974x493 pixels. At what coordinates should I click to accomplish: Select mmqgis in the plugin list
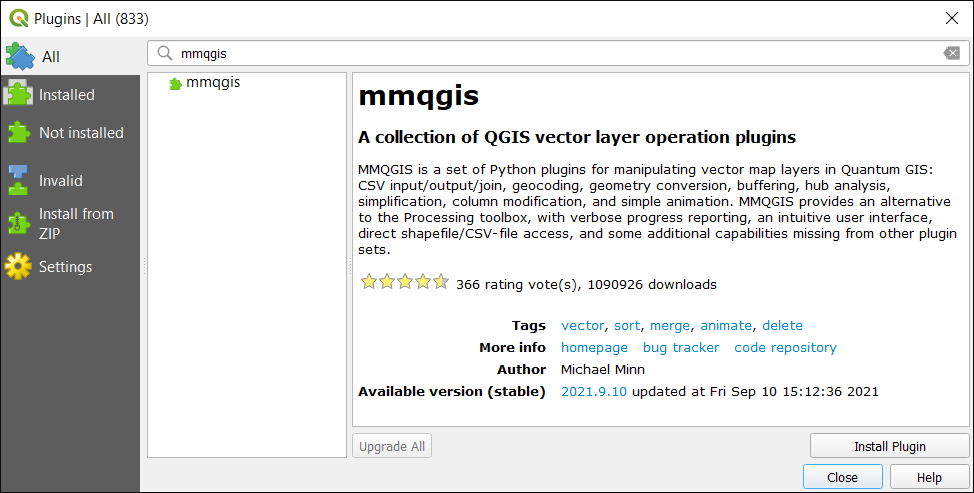click(x=213, y=82)
